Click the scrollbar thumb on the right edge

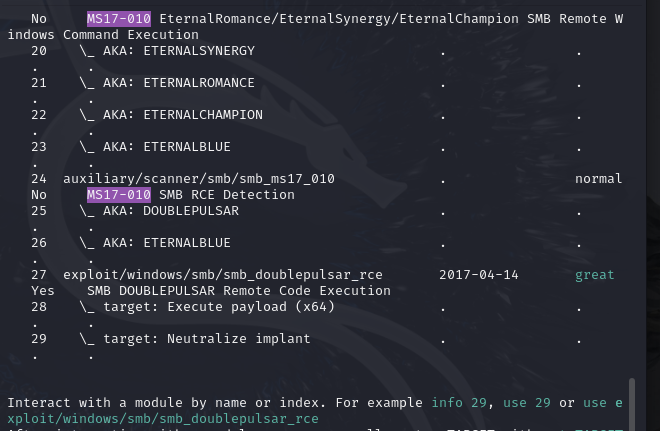631,403
